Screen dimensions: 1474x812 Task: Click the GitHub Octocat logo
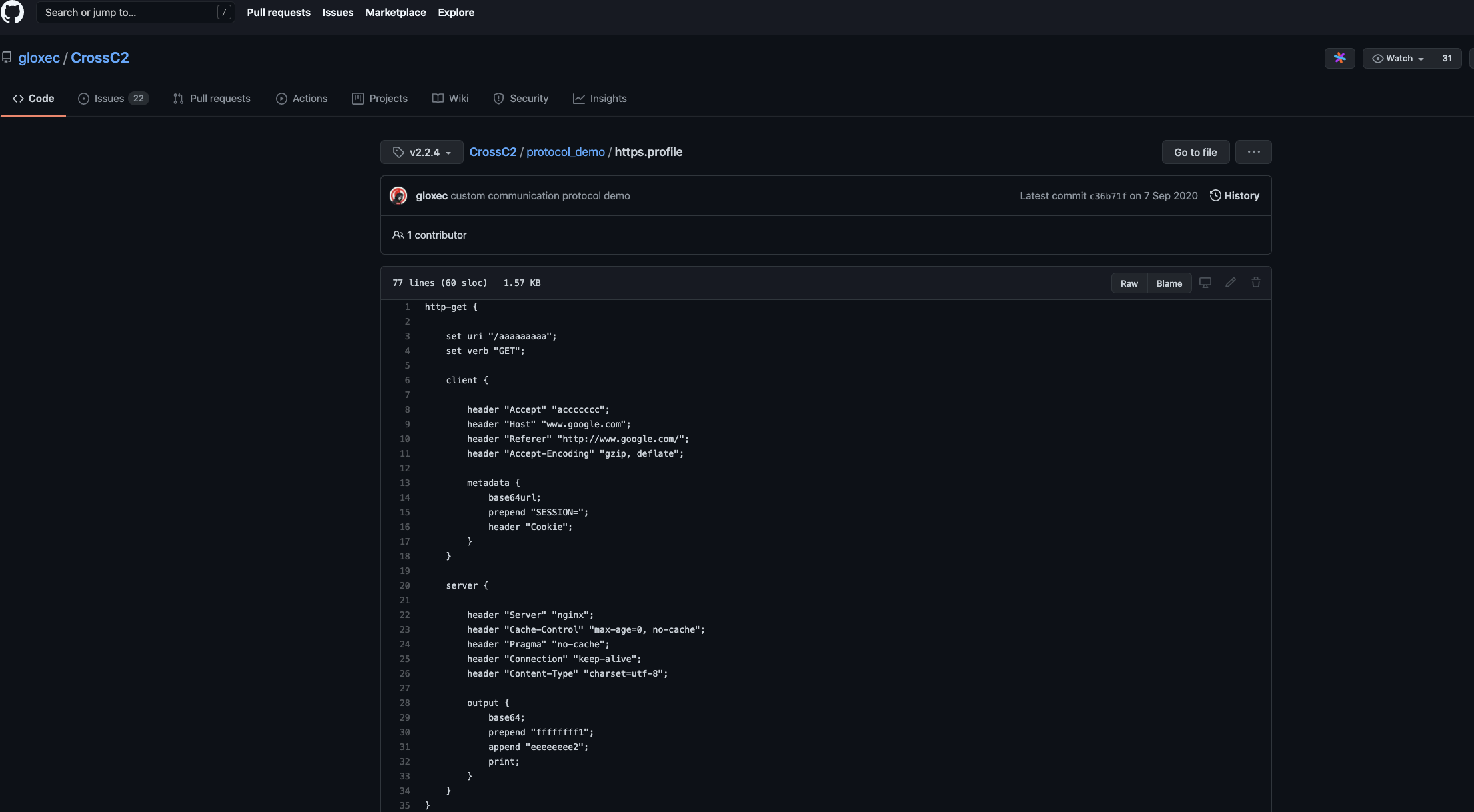(14, 12)
